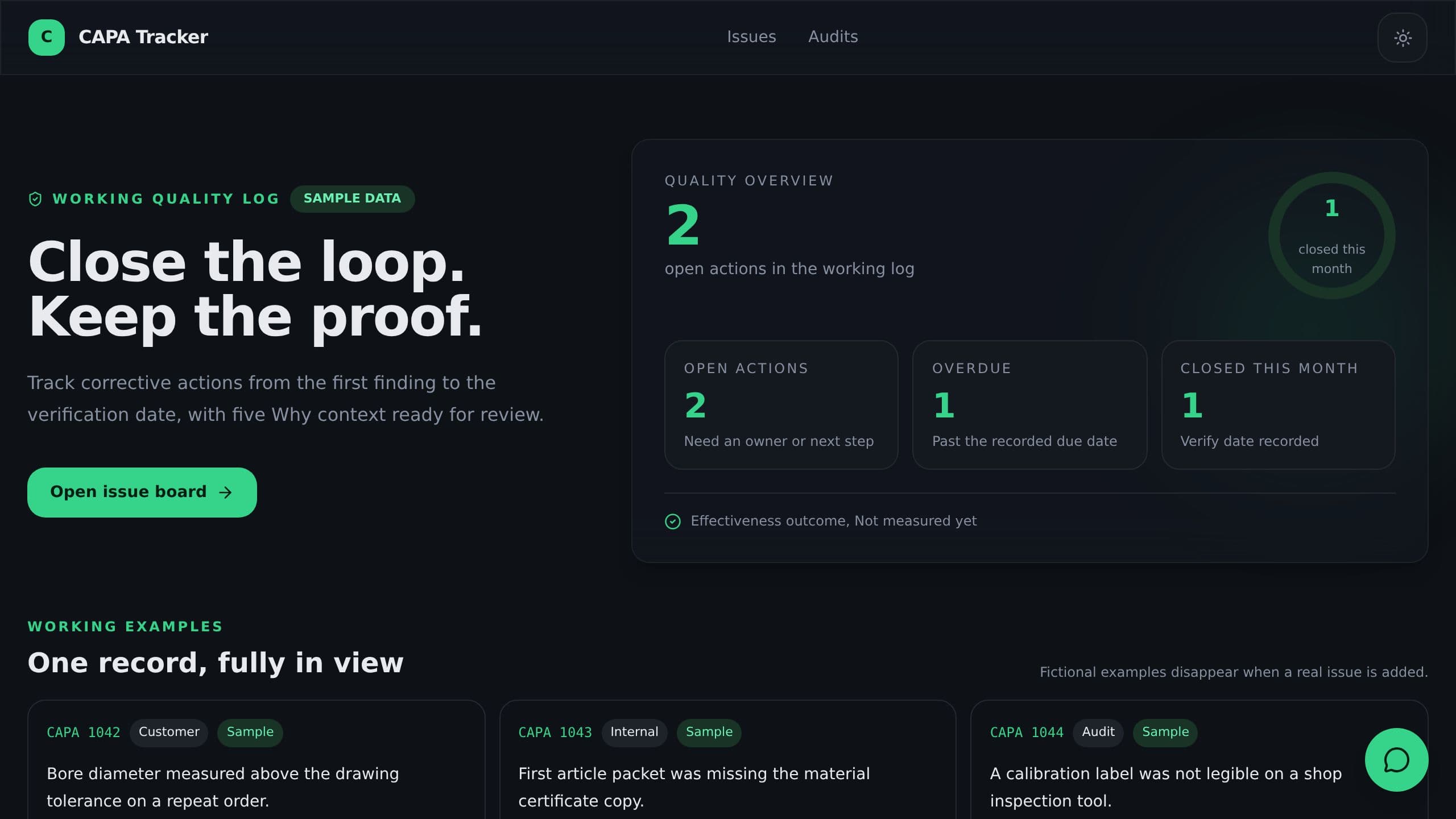The width and height of the screenshot is (1456, 819).
Task: Open the Audits nav item
Action: pyautogui.click(x=833, y=37)
